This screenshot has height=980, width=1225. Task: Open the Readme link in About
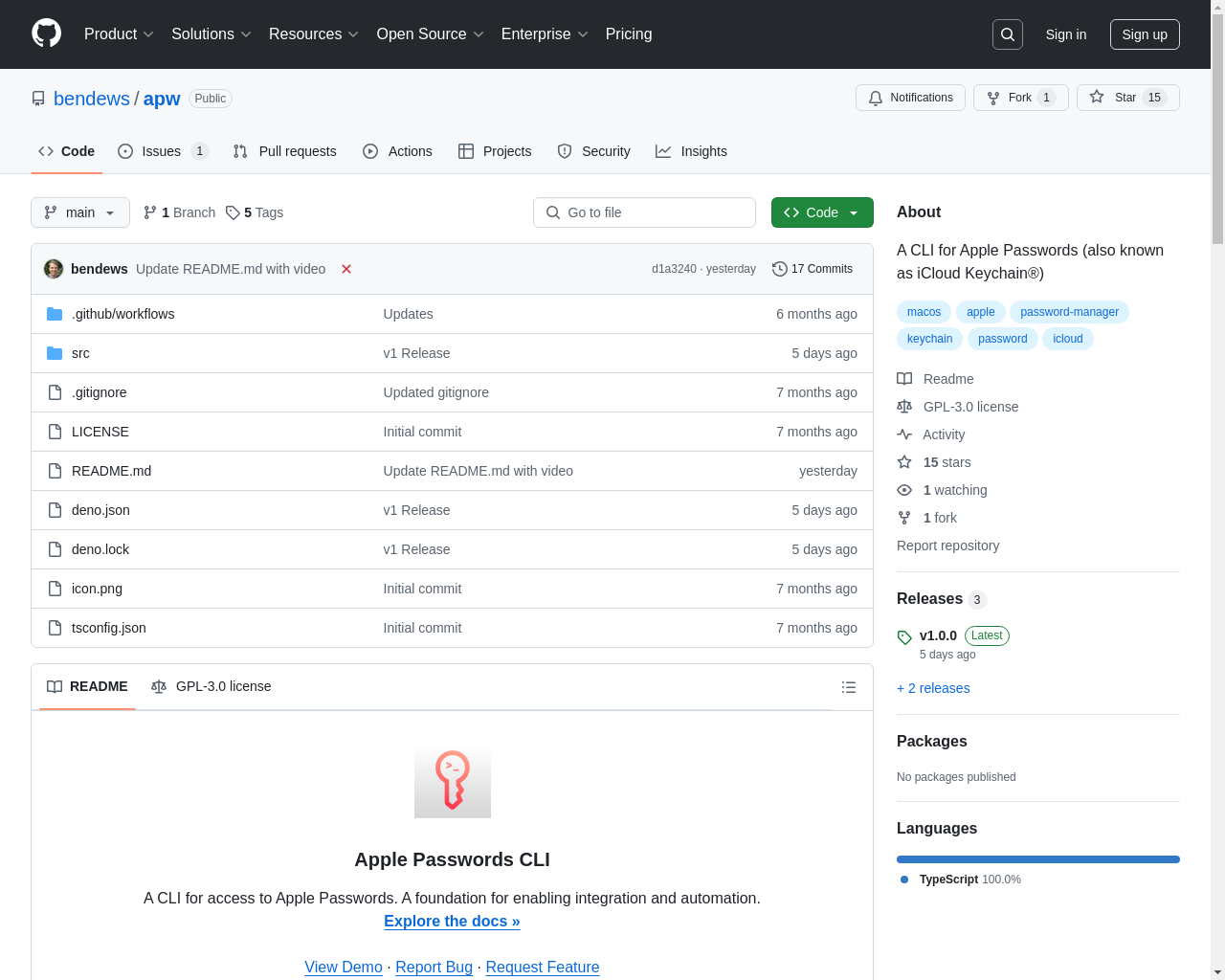tap(936, 379)
